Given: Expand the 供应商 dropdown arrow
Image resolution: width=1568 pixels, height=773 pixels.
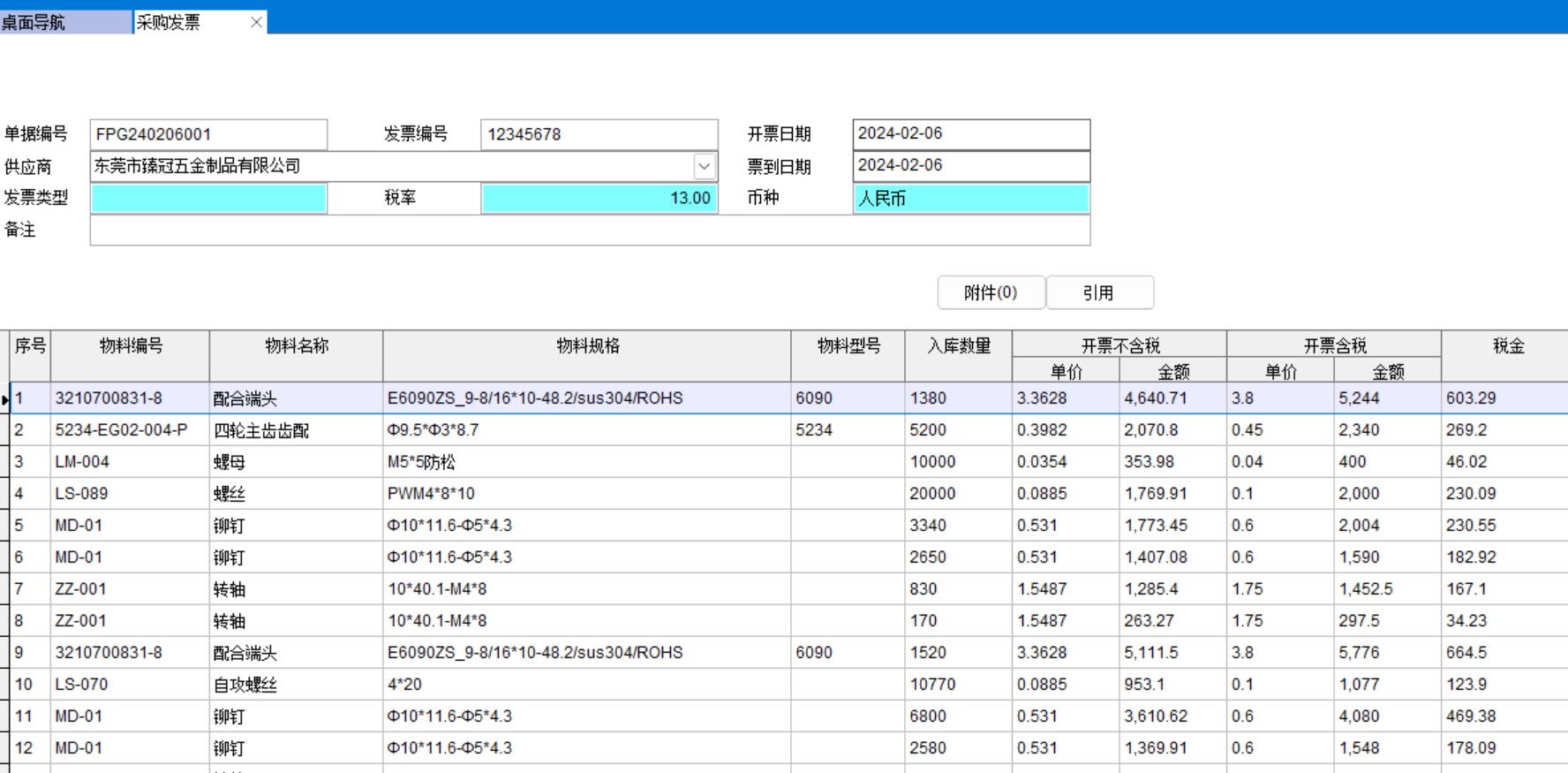Looking at the screenshot, I should pyautogui.click(x=704, y=166).
